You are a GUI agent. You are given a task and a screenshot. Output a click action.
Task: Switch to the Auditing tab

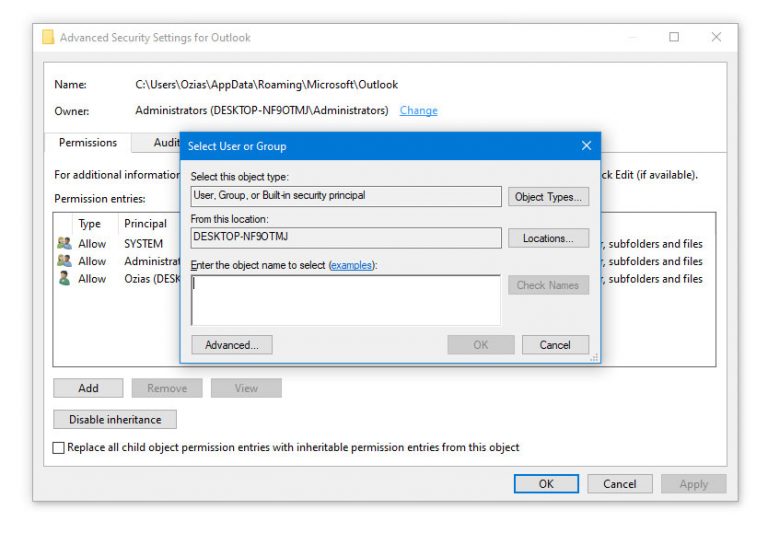click(166, 143)
